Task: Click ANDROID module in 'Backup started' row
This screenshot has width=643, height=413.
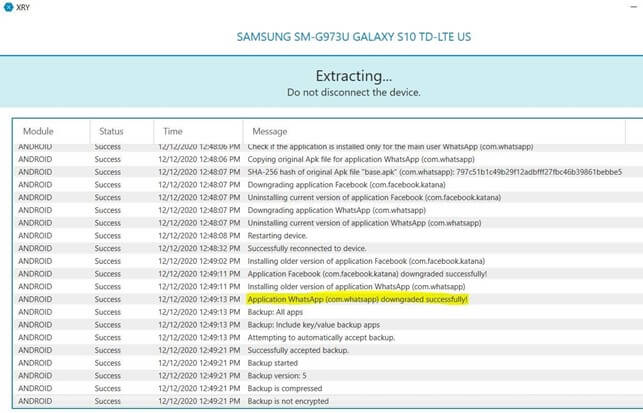Action: 35,363
